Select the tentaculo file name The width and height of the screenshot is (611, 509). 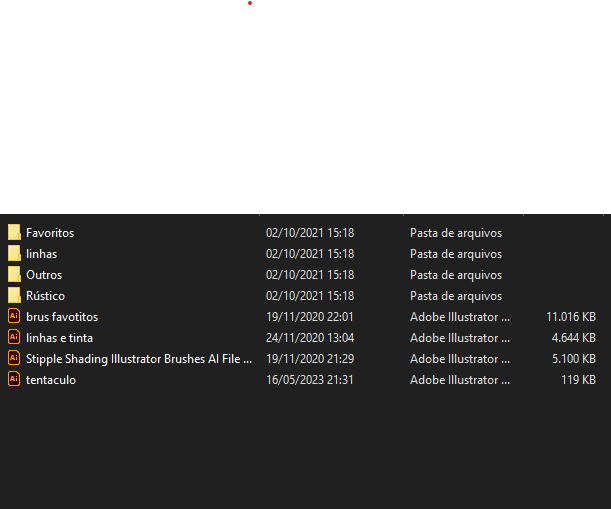tap(51, 380)
